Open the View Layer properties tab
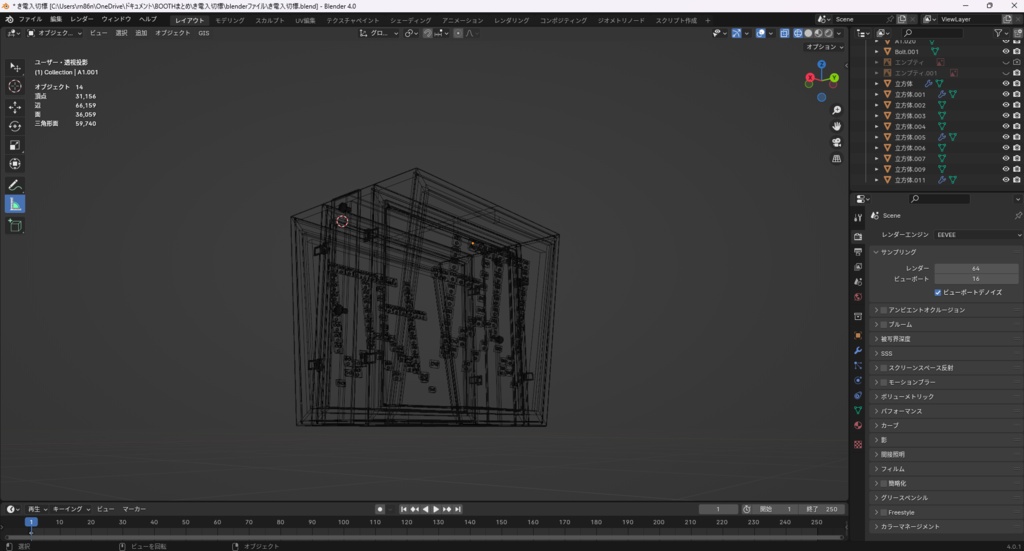This screenshot has height=551, width=1024. click(858, 267)
